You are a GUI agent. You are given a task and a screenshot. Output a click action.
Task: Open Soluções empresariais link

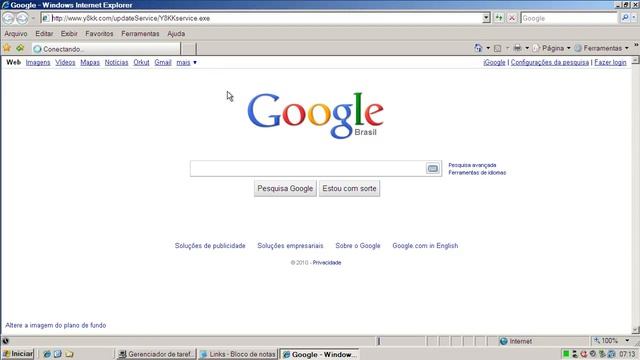(290, 246)
